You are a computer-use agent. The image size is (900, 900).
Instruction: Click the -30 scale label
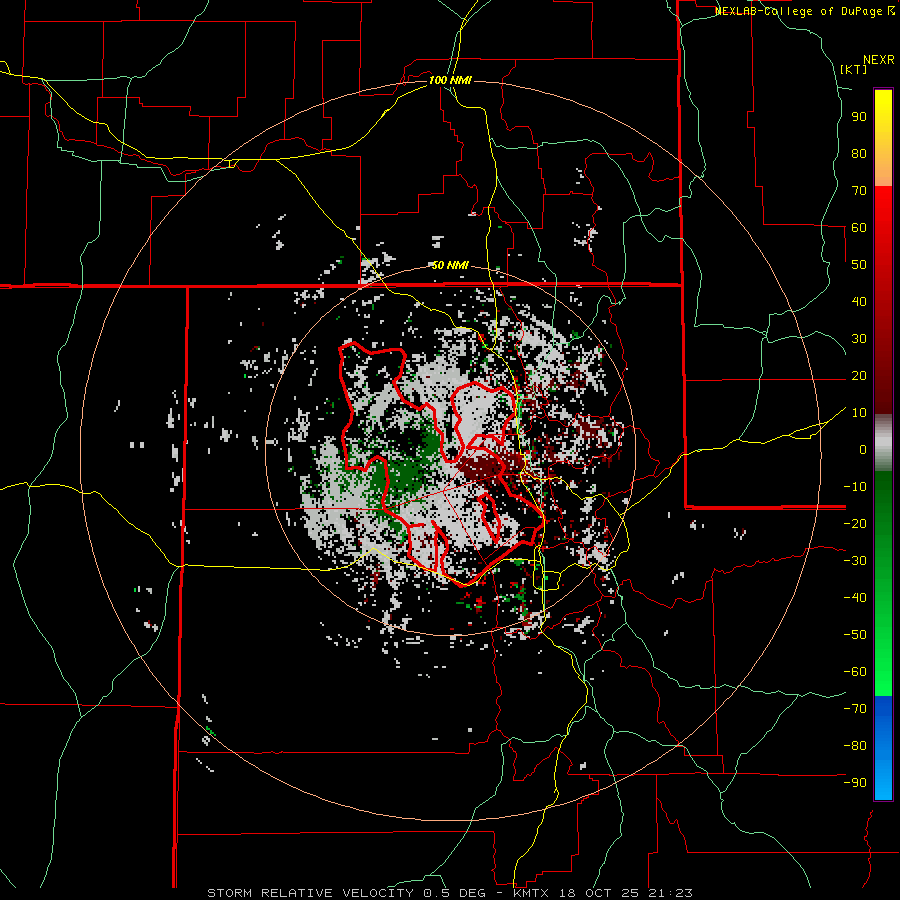tap(855, 561)
